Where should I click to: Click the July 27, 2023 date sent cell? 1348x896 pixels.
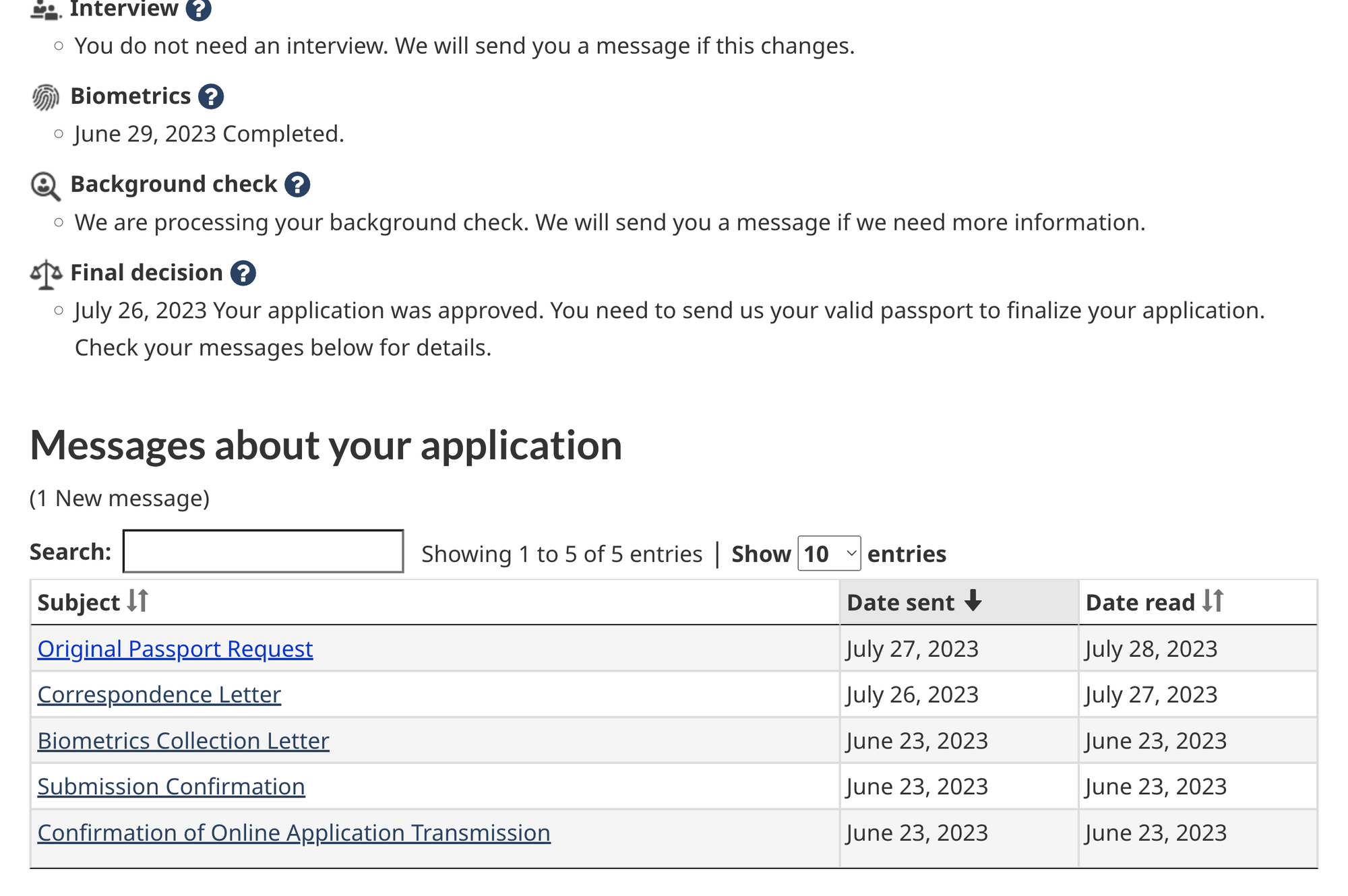coord(912,649)
